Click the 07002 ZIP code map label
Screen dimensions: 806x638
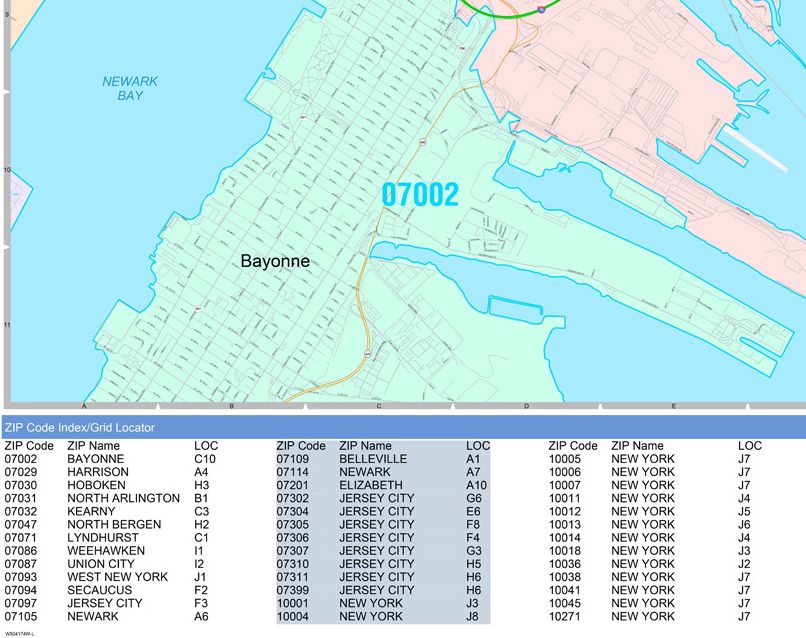pyautogui.click(x=419, y=194)
